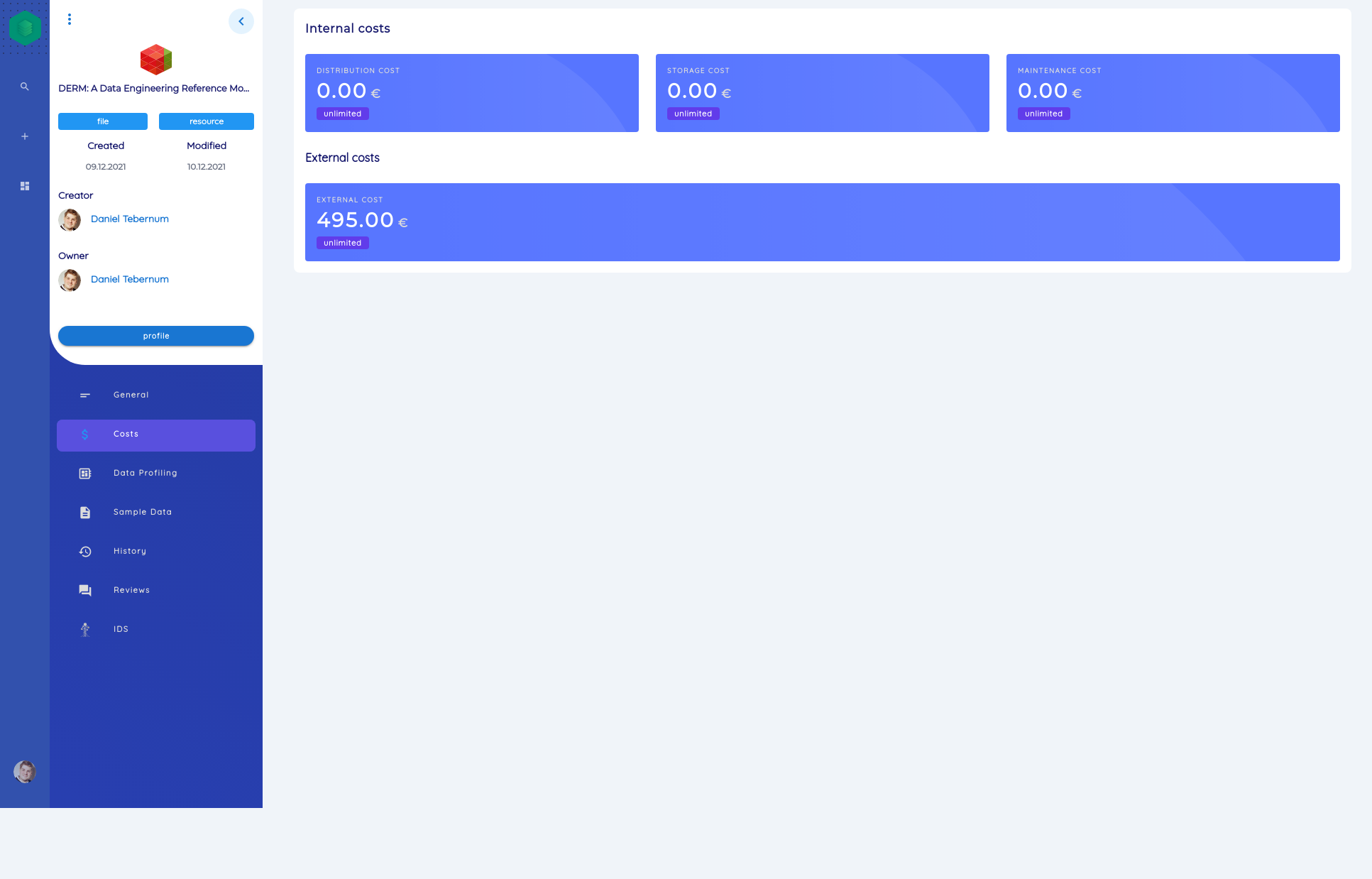Click Daniel Tebernum creator link
This screenshot has width=1372, height=879.
(x=128, y=218)
